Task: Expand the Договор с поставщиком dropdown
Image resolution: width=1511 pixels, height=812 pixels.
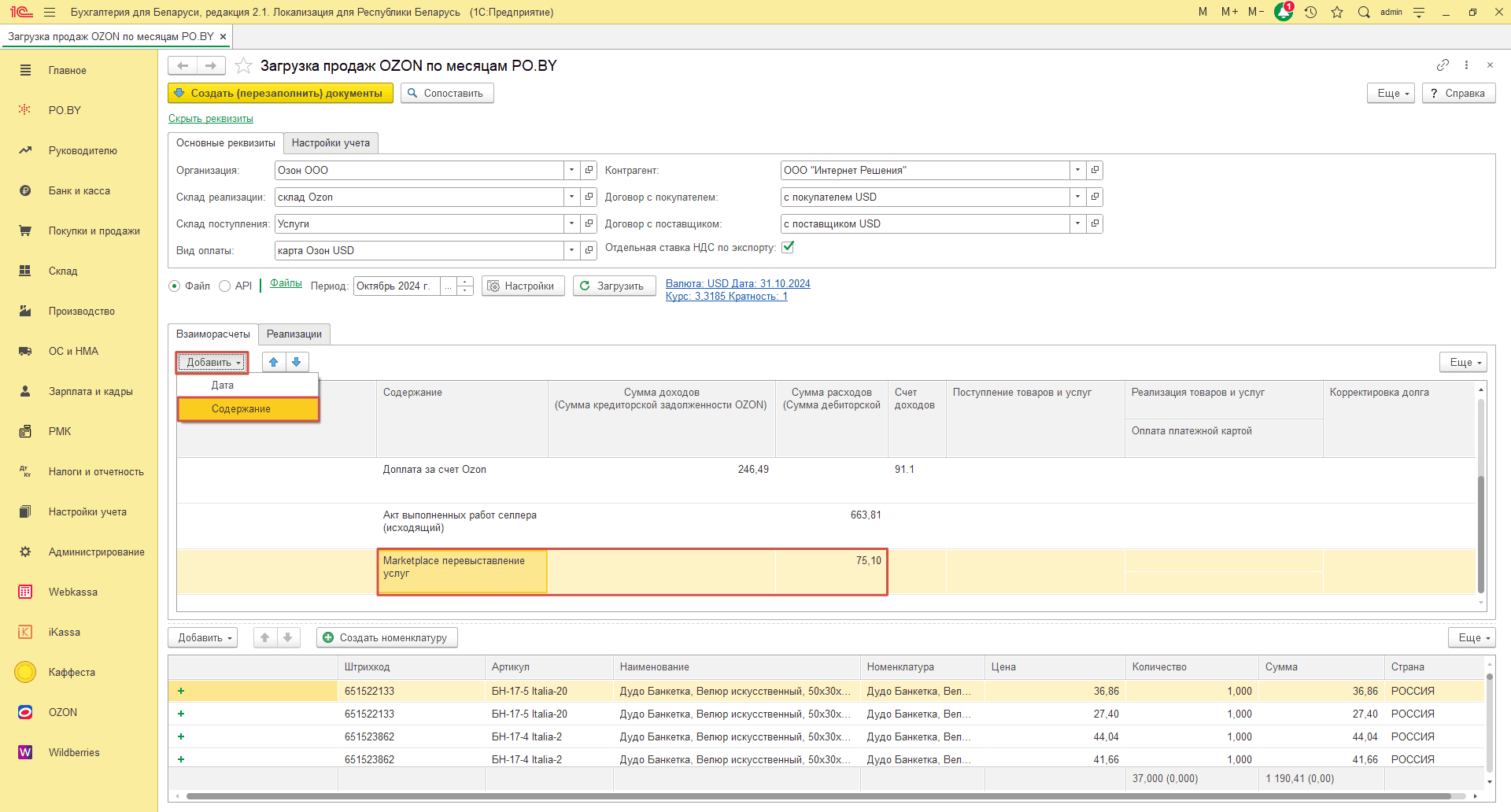Action: (x=1077, y=223)
